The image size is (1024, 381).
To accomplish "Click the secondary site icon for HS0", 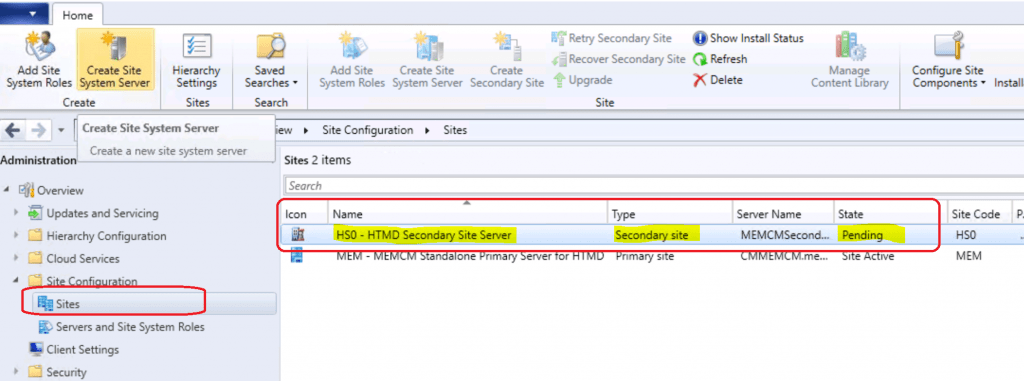I will point(297,235).
